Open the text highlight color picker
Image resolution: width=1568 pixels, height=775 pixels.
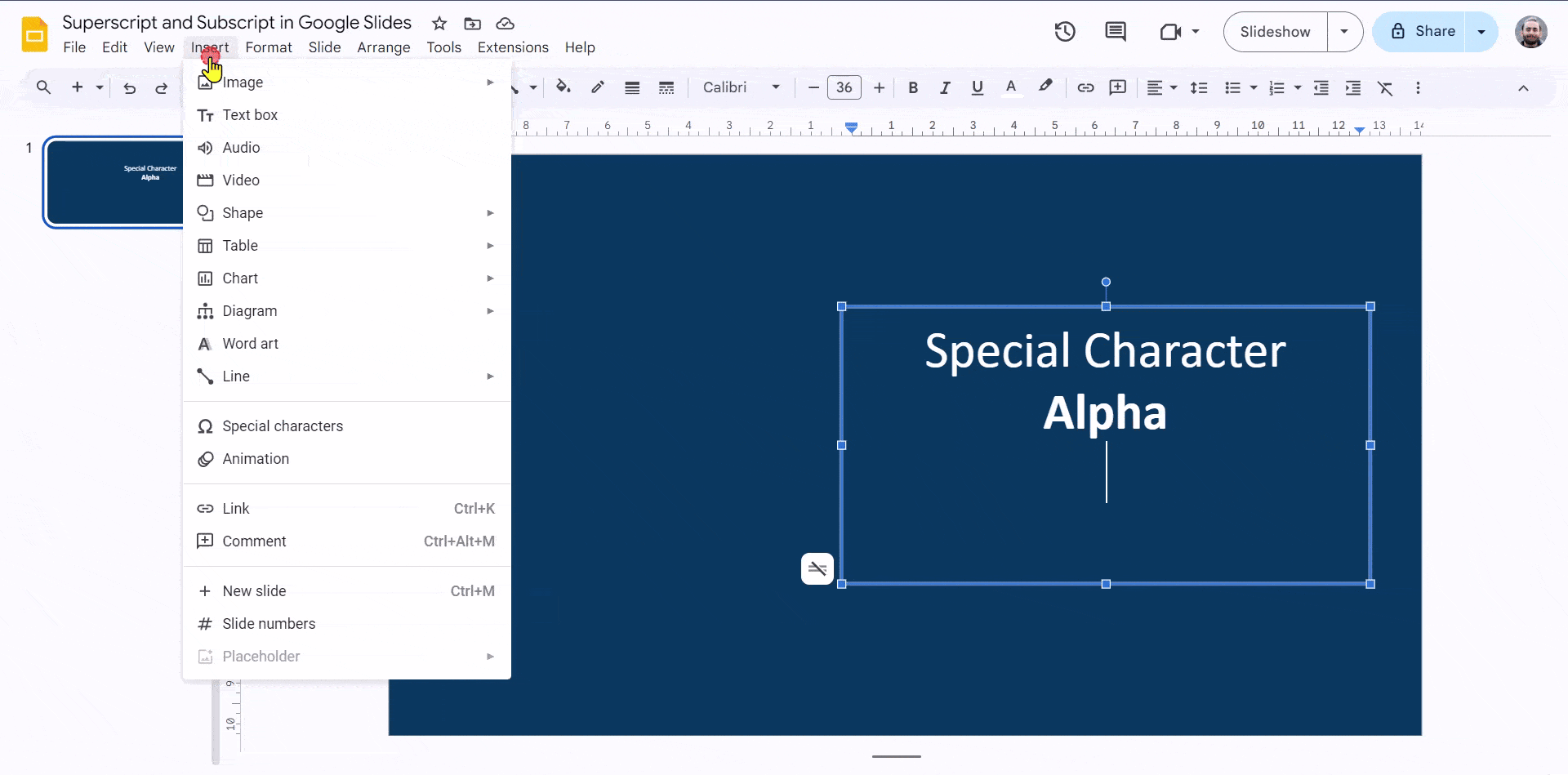1046,87
